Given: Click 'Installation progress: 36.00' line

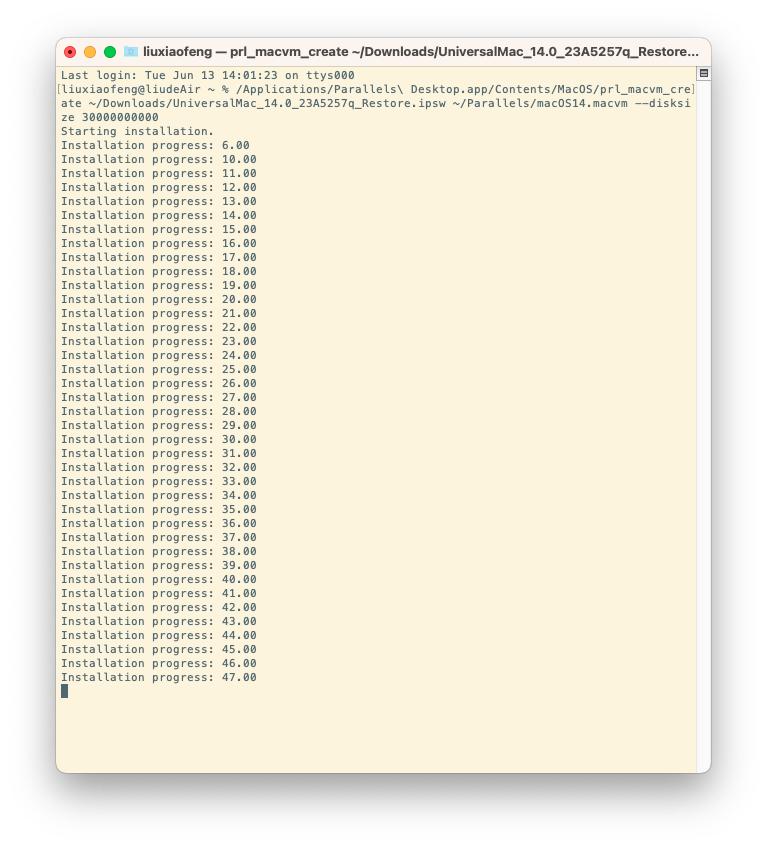Looking at the screenshot, I should (158, 523).
